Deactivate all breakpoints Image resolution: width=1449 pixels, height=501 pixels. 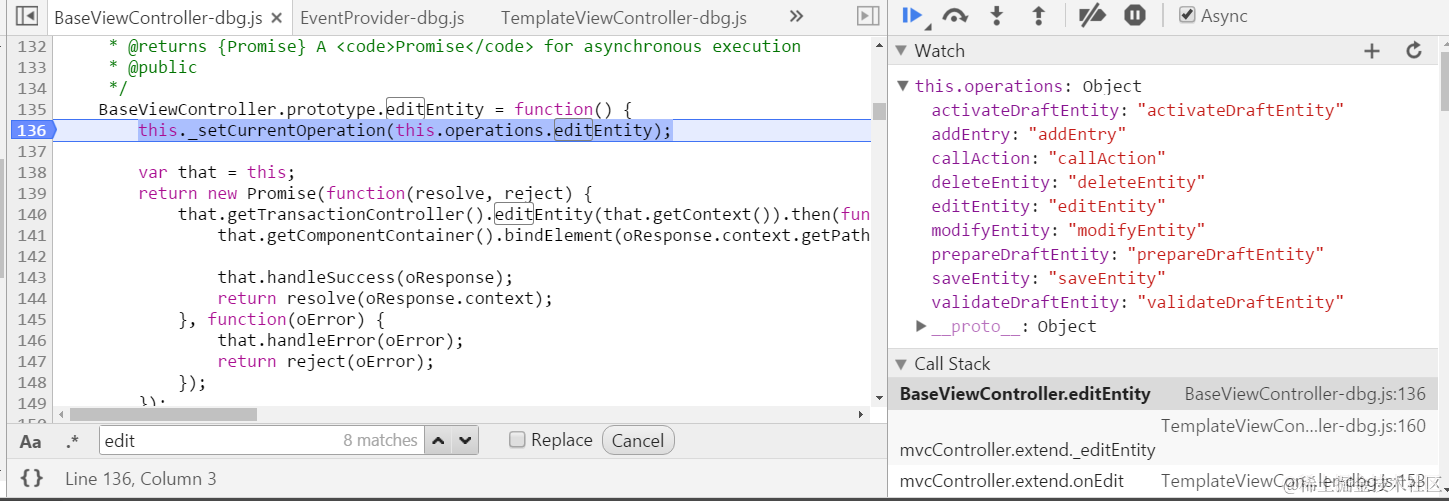1093,15
